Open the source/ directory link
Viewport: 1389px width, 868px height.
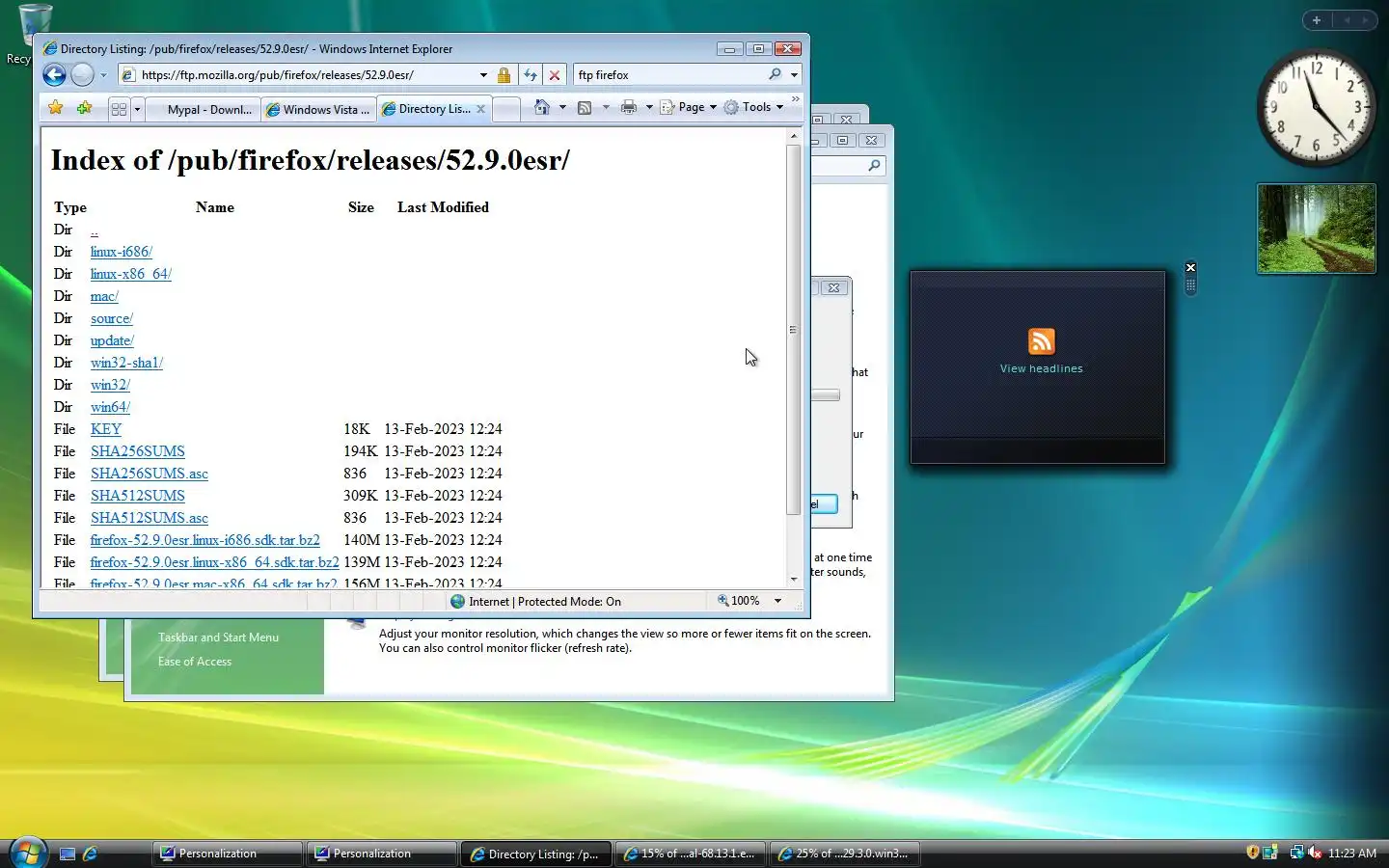pos(112,318)
